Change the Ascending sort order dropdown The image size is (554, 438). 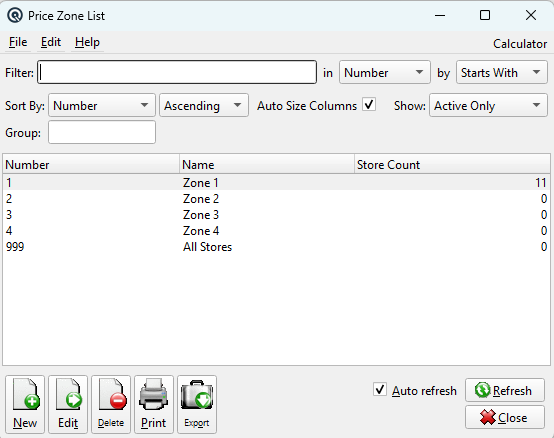click(x=204, y=105)
